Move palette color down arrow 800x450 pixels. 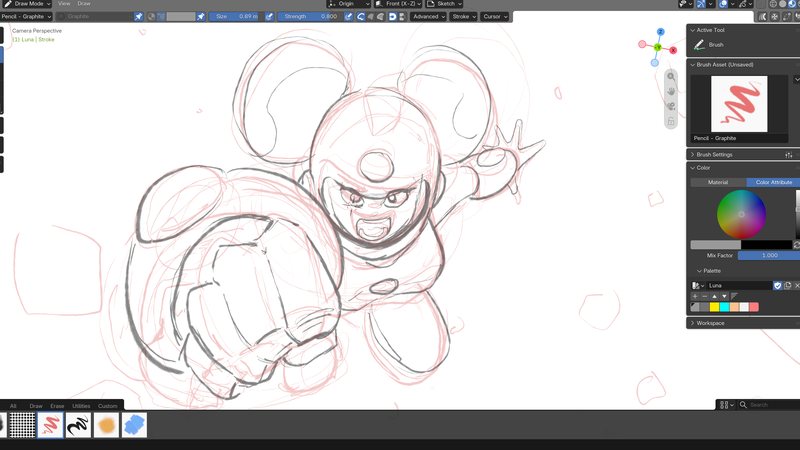pyautogui.click(x=724, y=296)
